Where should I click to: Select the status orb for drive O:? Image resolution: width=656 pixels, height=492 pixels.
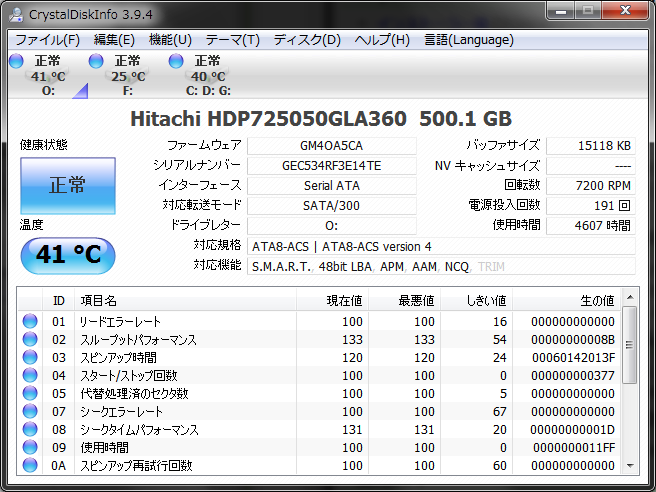click(x=16, y=61)
